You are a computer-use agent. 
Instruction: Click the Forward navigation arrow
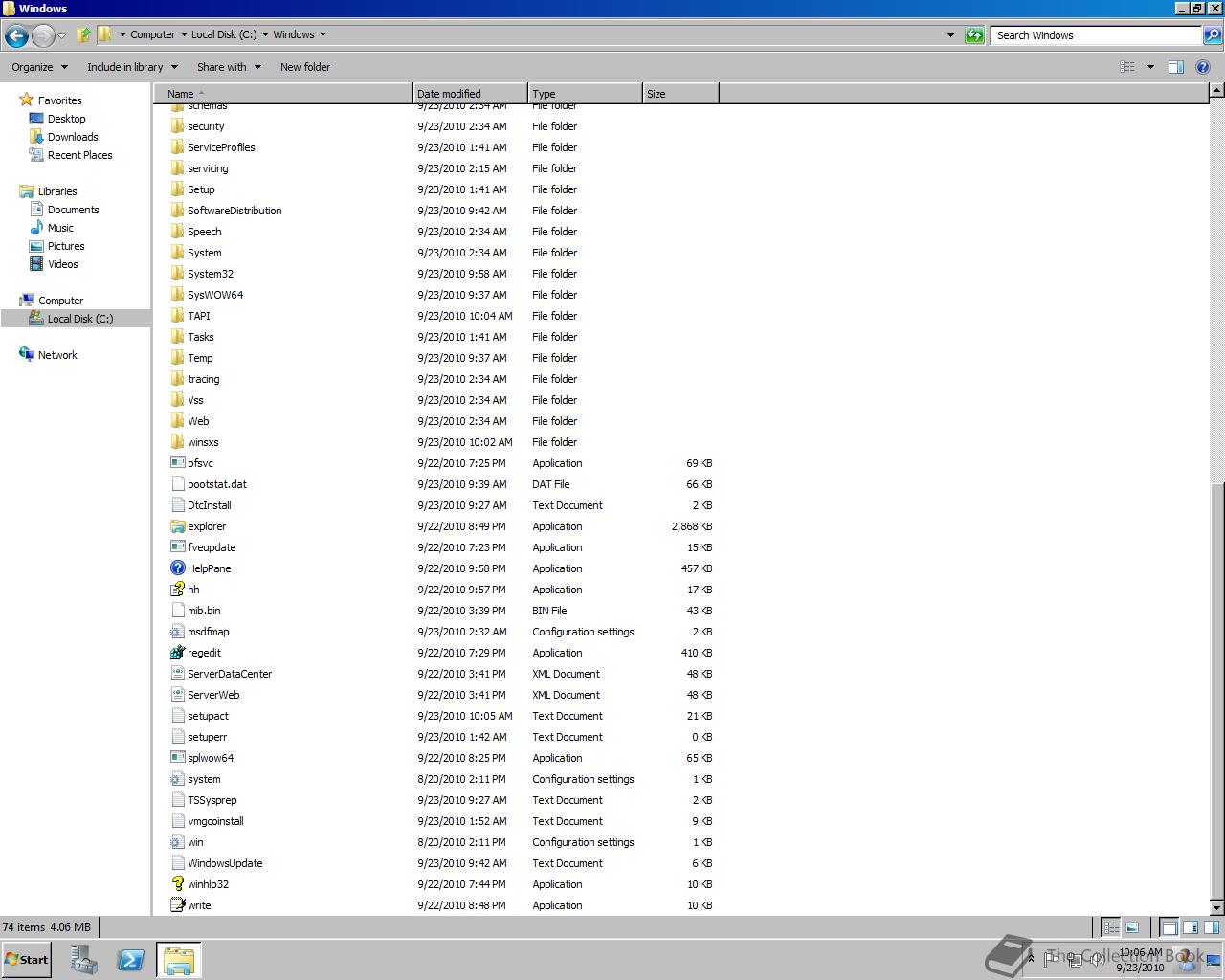click(x=43, y=35)
